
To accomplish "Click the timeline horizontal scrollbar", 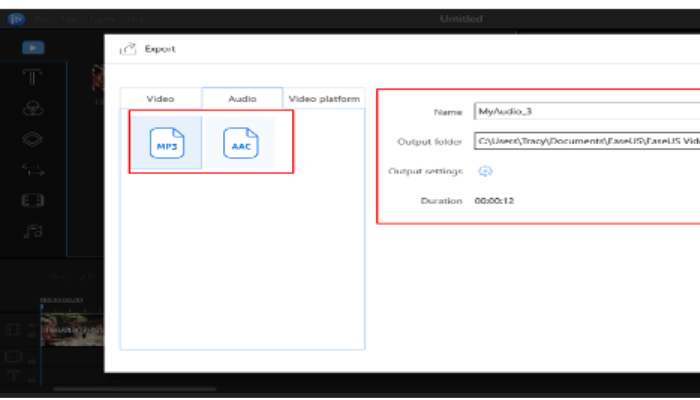I will pyautogui.click(x=134, y=389).
